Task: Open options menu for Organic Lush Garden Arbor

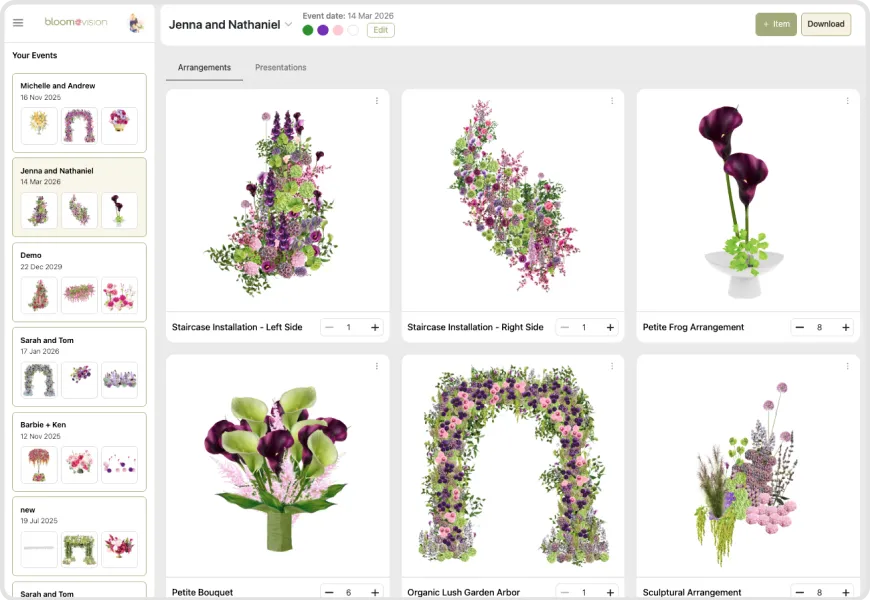Action: coord(612,366)
